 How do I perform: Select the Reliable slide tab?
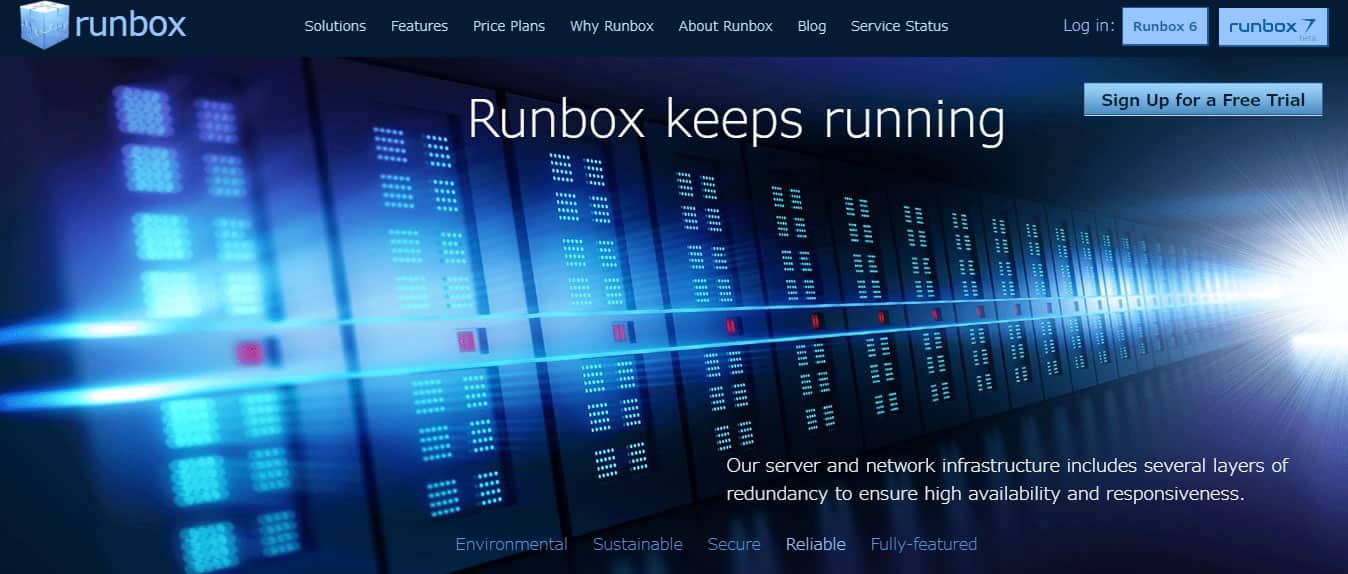click(815, 544)
